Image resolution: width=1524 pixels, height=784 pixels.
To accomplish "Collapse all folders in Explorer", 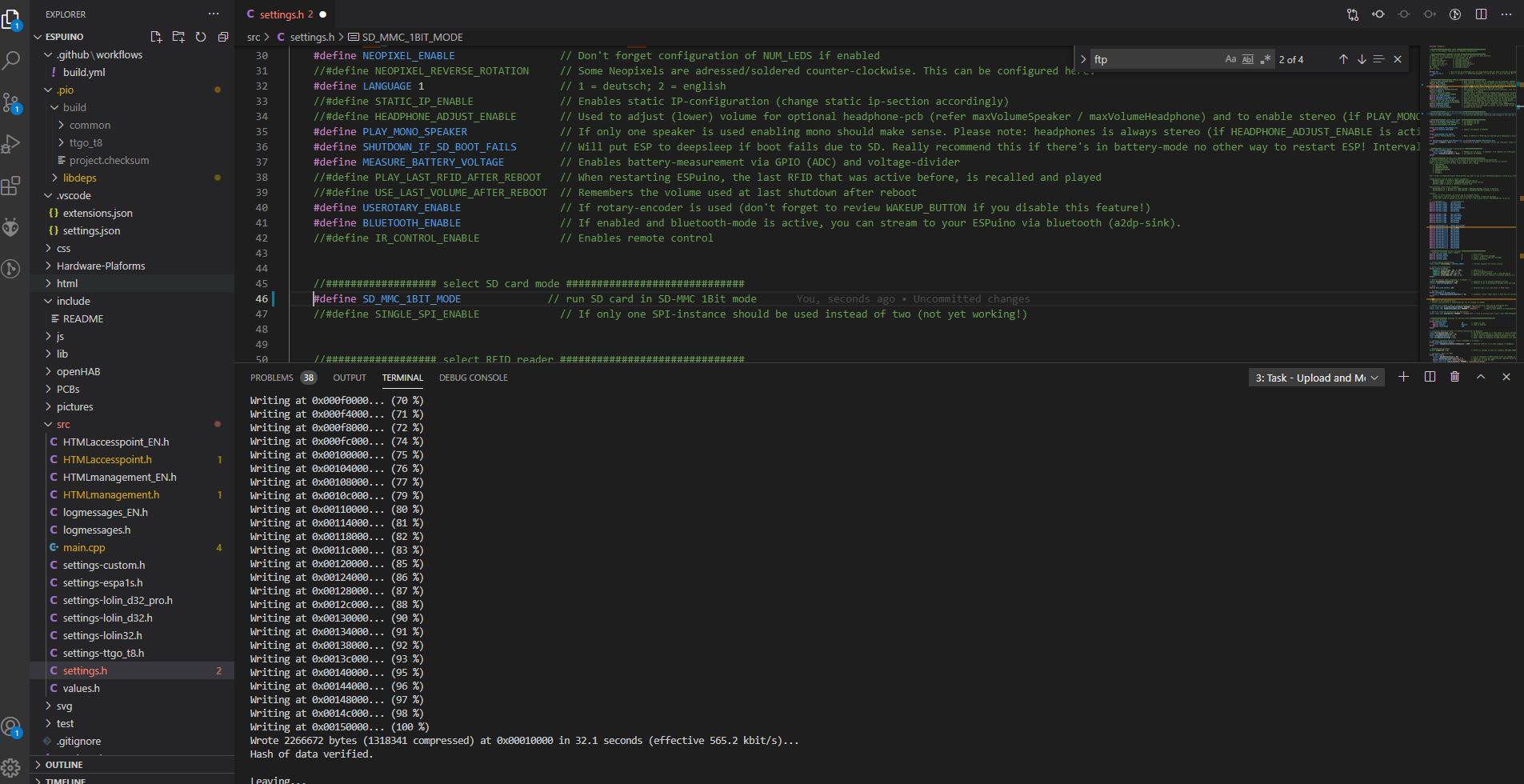I will click(223, 37).
